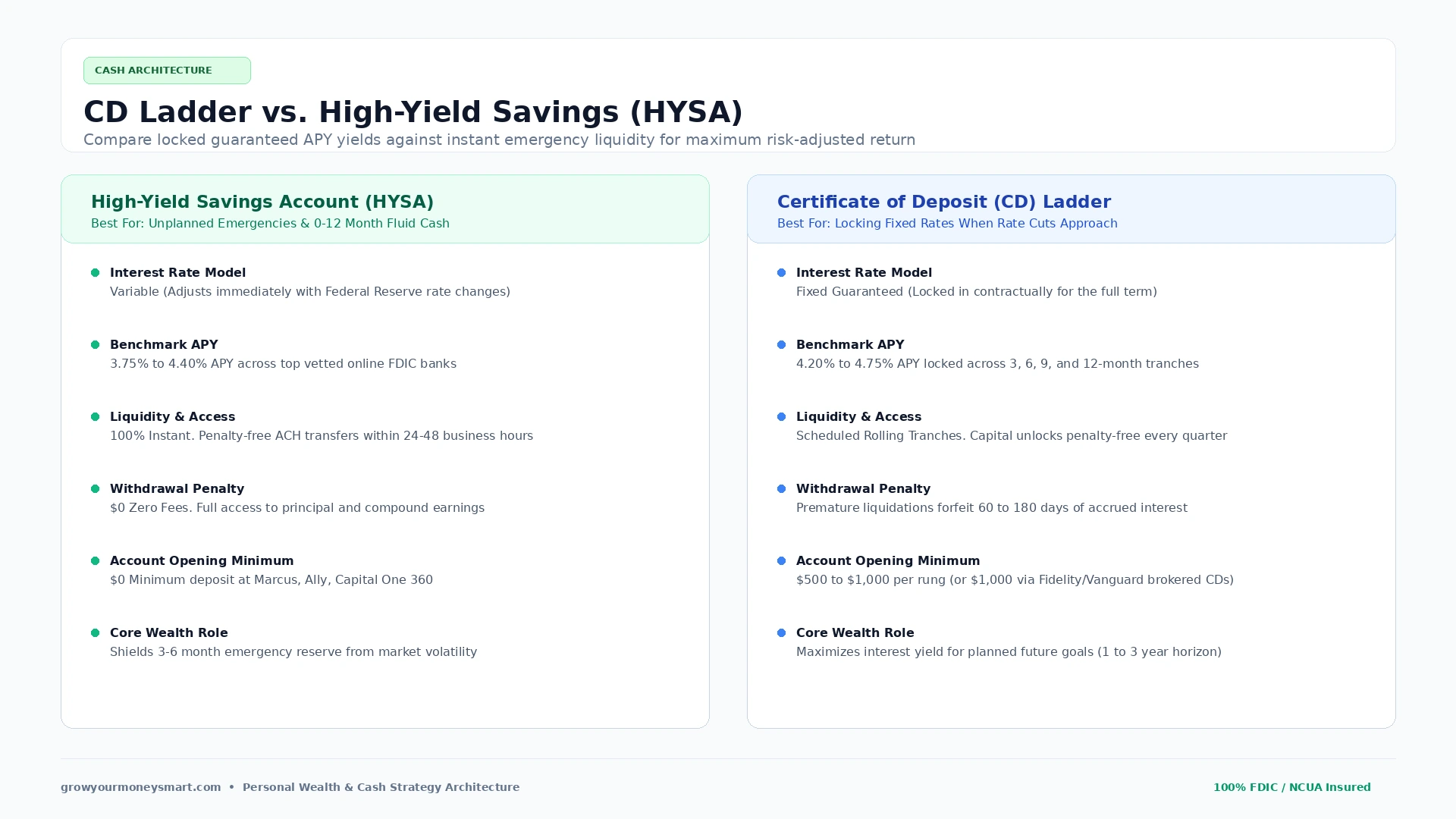Click 'Maximizes interest yield for planned future goals' text
Screen dimensions: 1456x819
pyautogui.click(x=1009, y=652)
